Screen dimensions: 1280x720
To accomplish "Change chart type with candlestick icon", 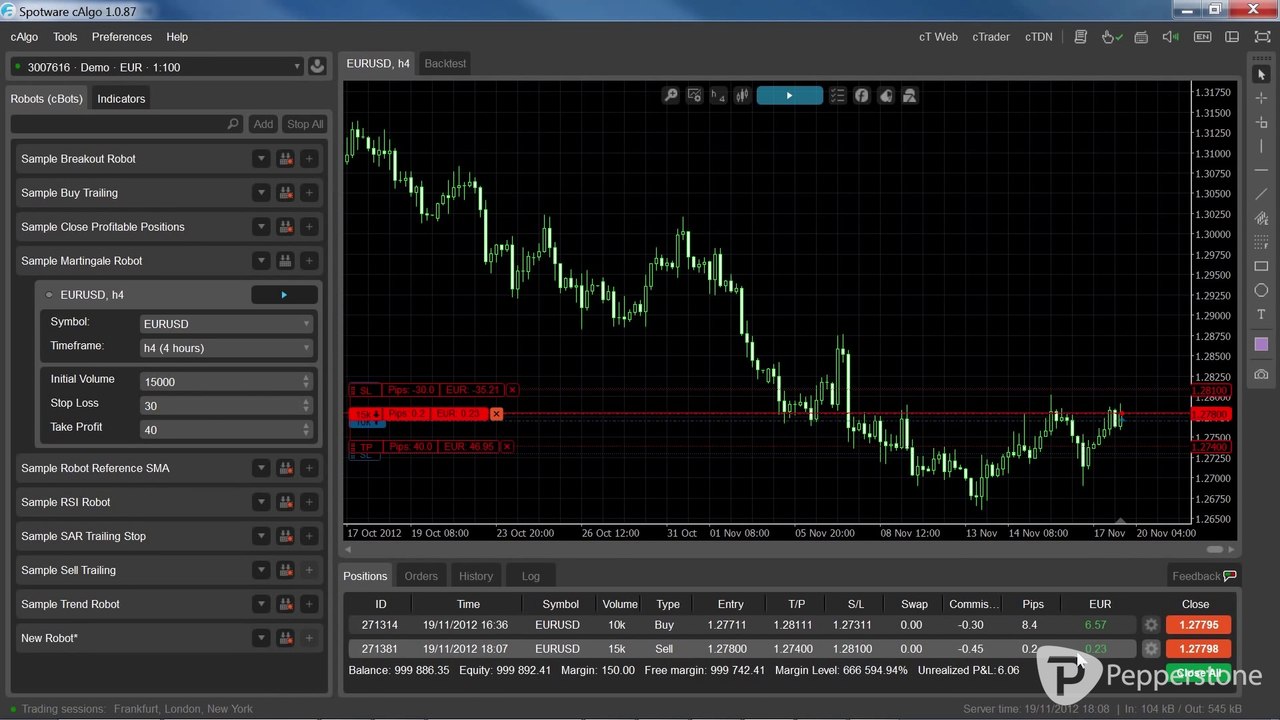I will coord(742,96).
